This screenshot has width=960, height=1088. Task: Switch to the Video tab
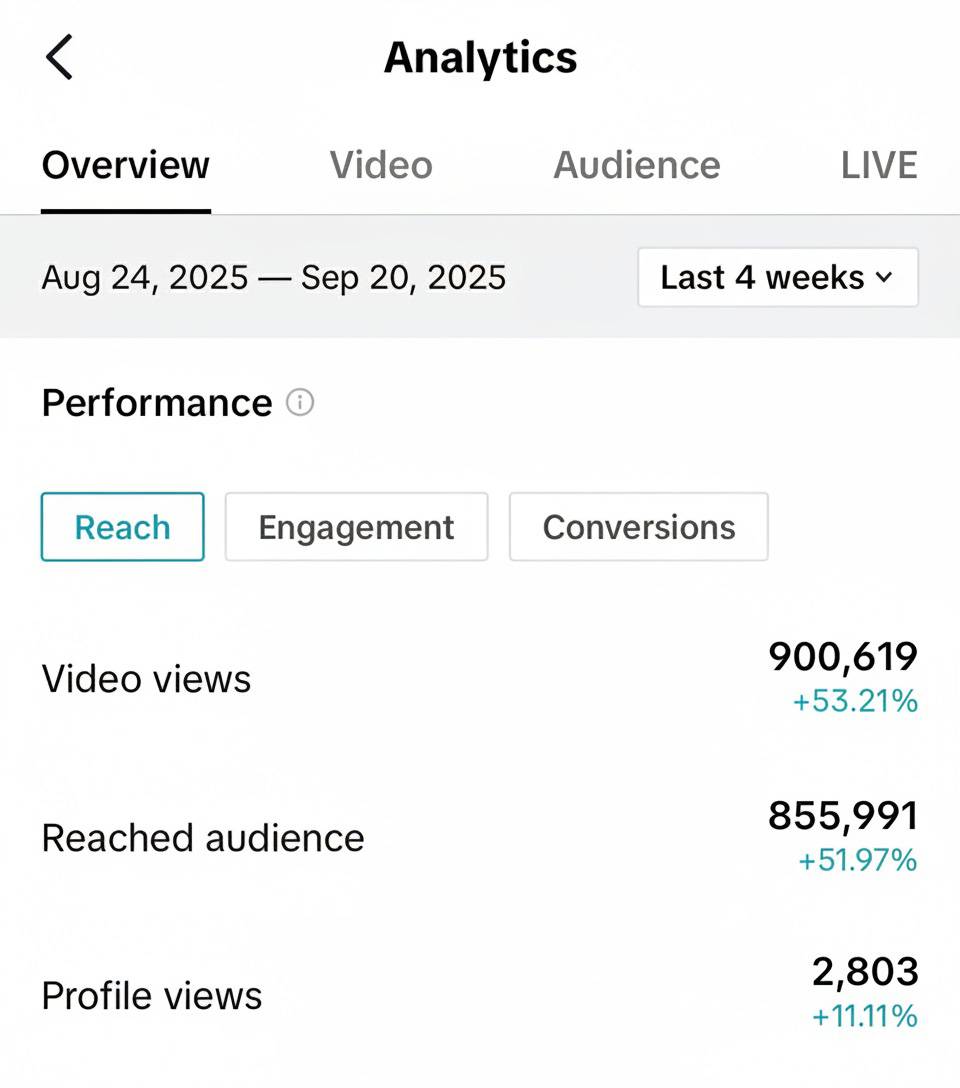pos(380,165)
